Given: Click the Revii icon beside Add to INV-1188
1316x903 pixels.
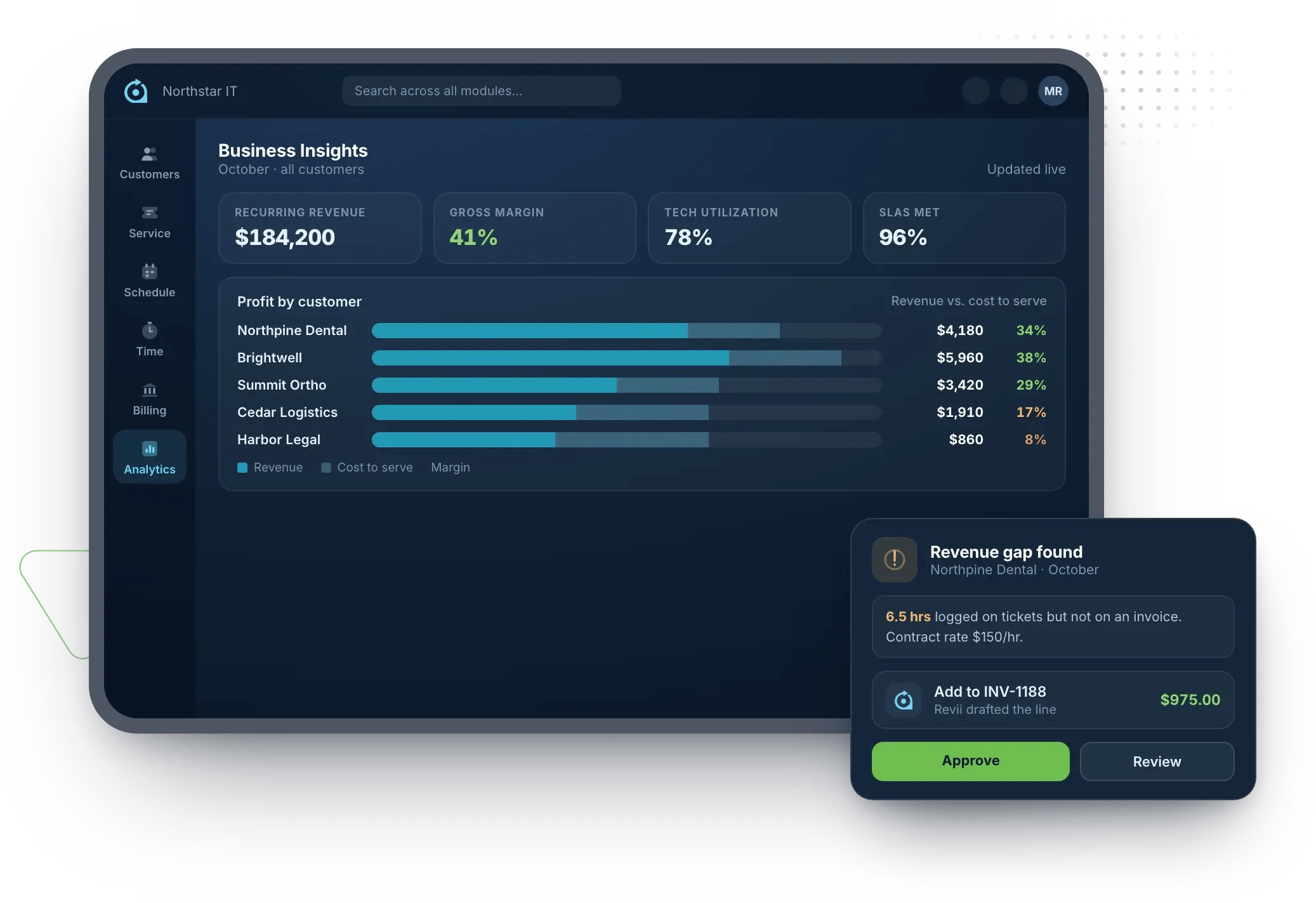Looking at the screenshot, I should [904, 700].
